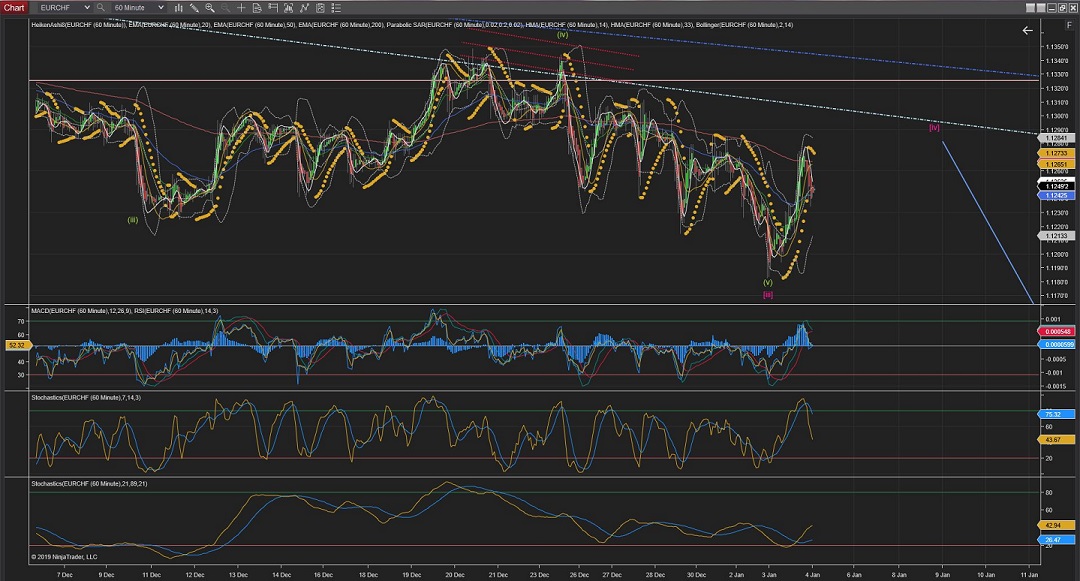The height and width of the screenshot is (581, 1080).
Task: Open Chart Trader panel icon
Action: pos(271,7)
